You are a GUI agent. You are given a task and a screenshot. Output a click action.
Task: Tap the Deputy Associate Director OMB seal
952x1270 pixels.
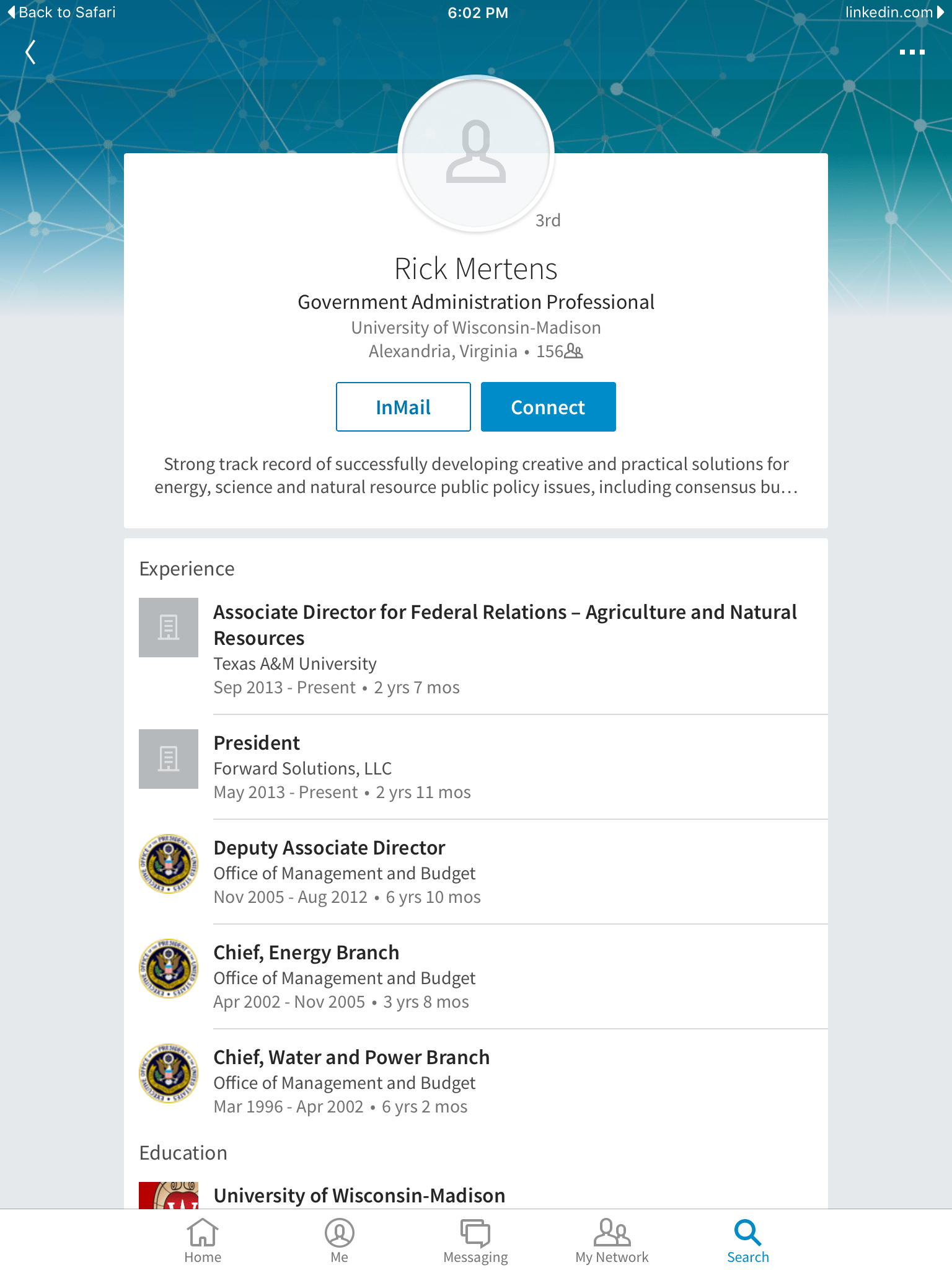point(169,864)
